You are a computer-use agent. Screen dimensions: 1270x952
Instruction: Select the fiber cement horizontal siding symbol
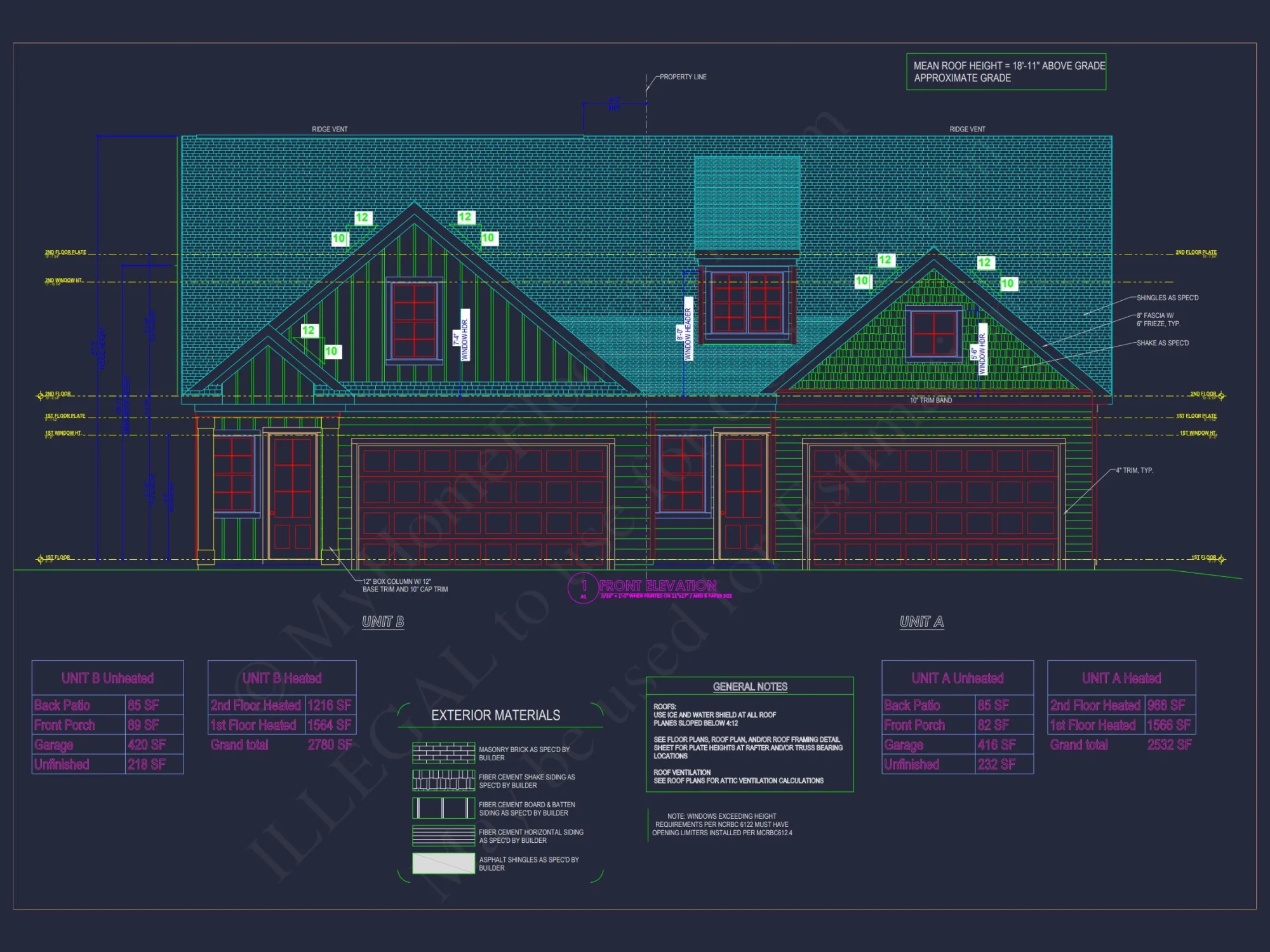pyautogui.click(x=443, y=836)
